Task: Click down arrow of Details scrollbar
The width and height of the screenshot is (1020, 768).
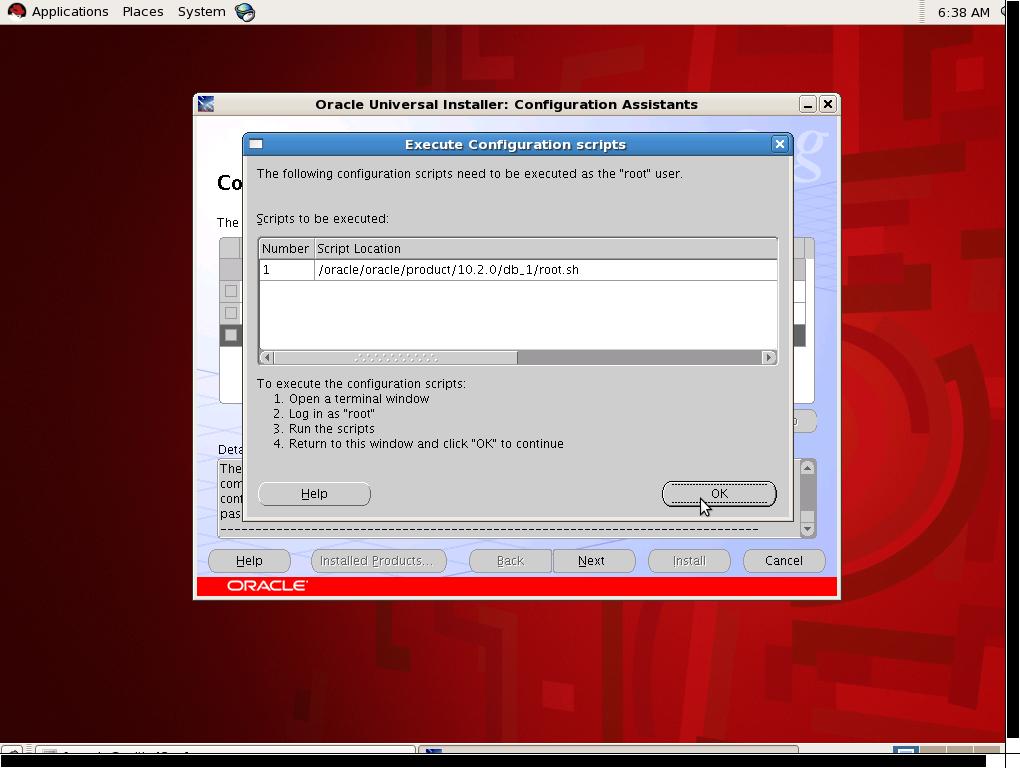Action: click(x=807, y=529)
